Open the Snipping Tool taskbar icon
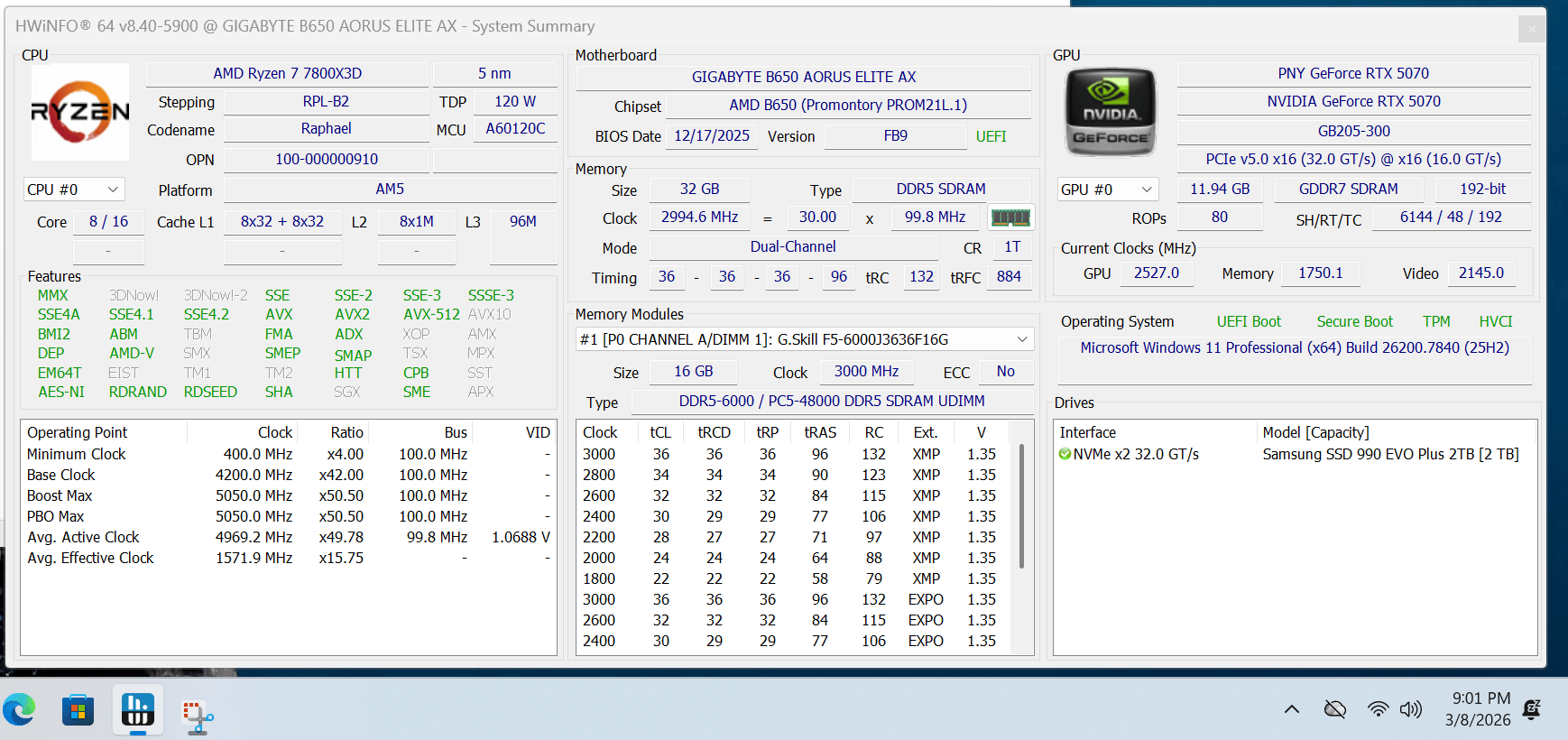The width and height of the screenshot is (1568, 740). point(198,717)
